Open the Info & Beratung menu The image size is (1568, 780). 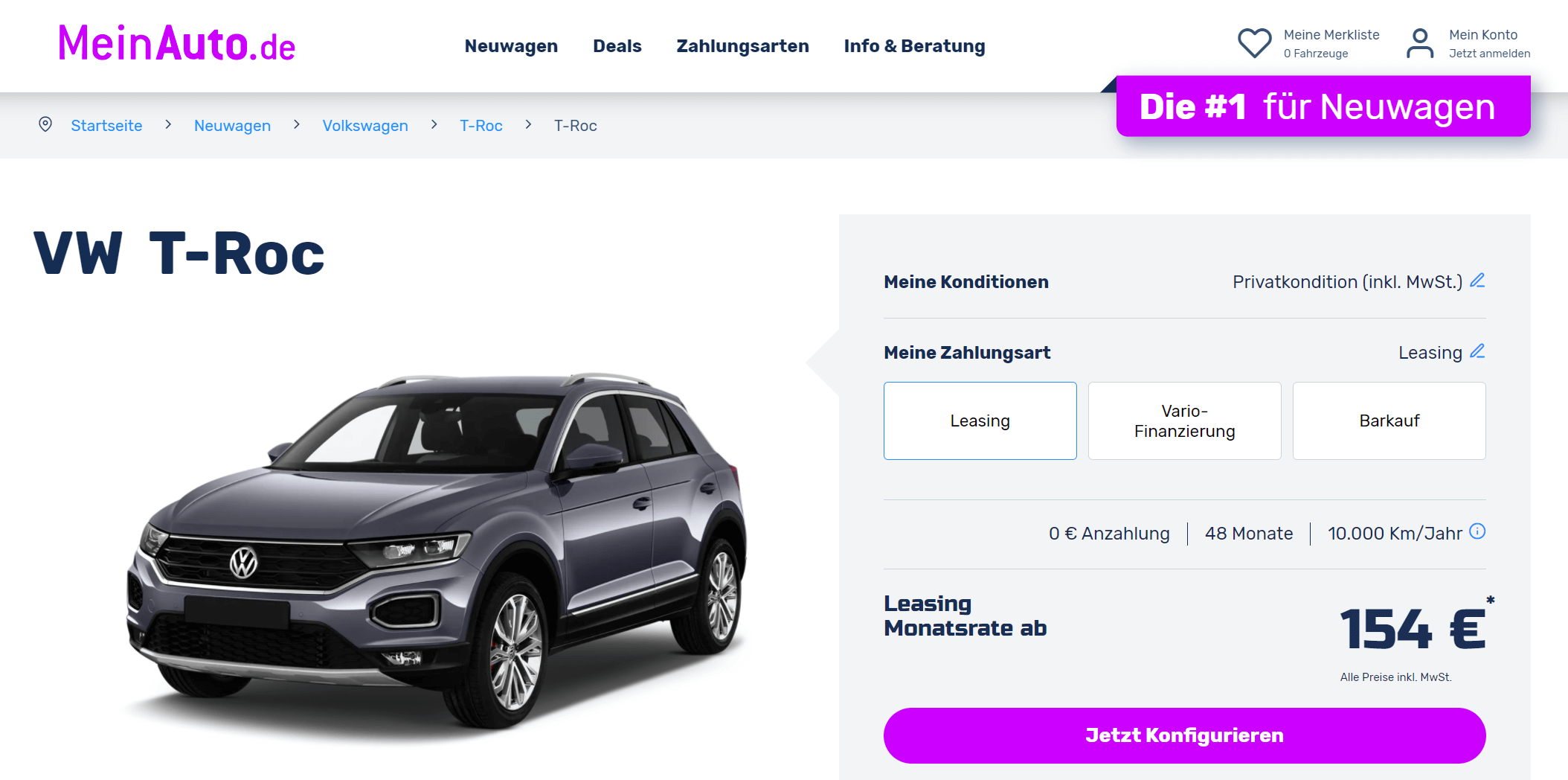point(914,46)
